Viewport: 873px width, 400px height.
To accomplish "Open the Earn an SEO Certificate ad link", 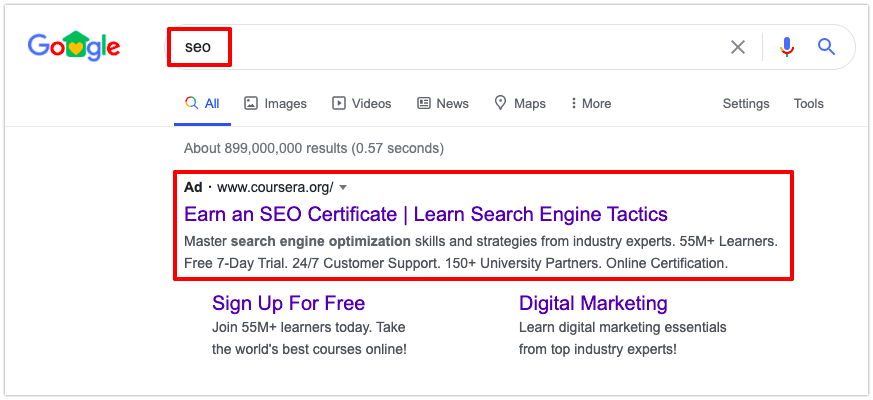I will coord(426,214).
